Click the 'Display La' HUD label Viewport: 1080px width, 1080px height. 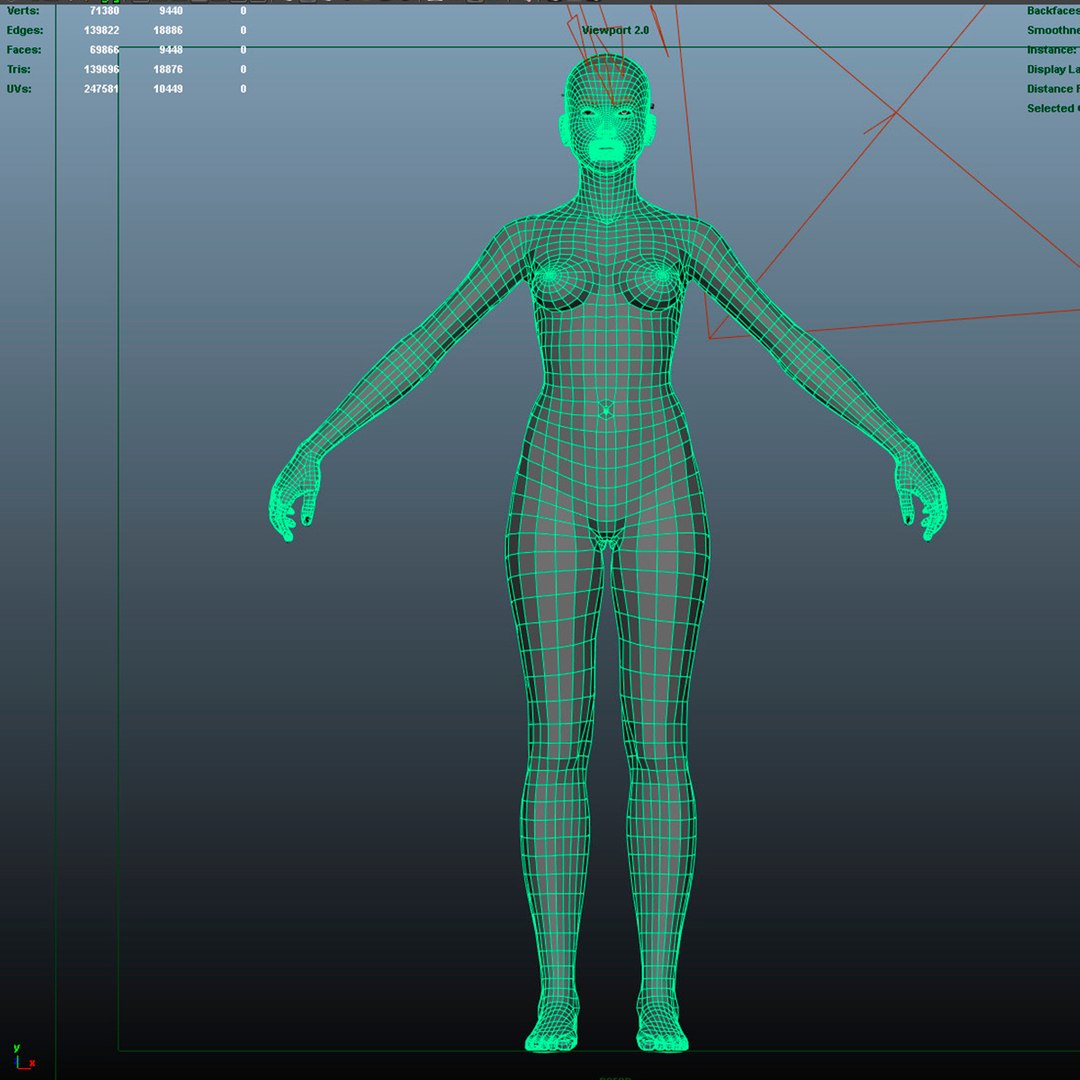click(1053, 69)
